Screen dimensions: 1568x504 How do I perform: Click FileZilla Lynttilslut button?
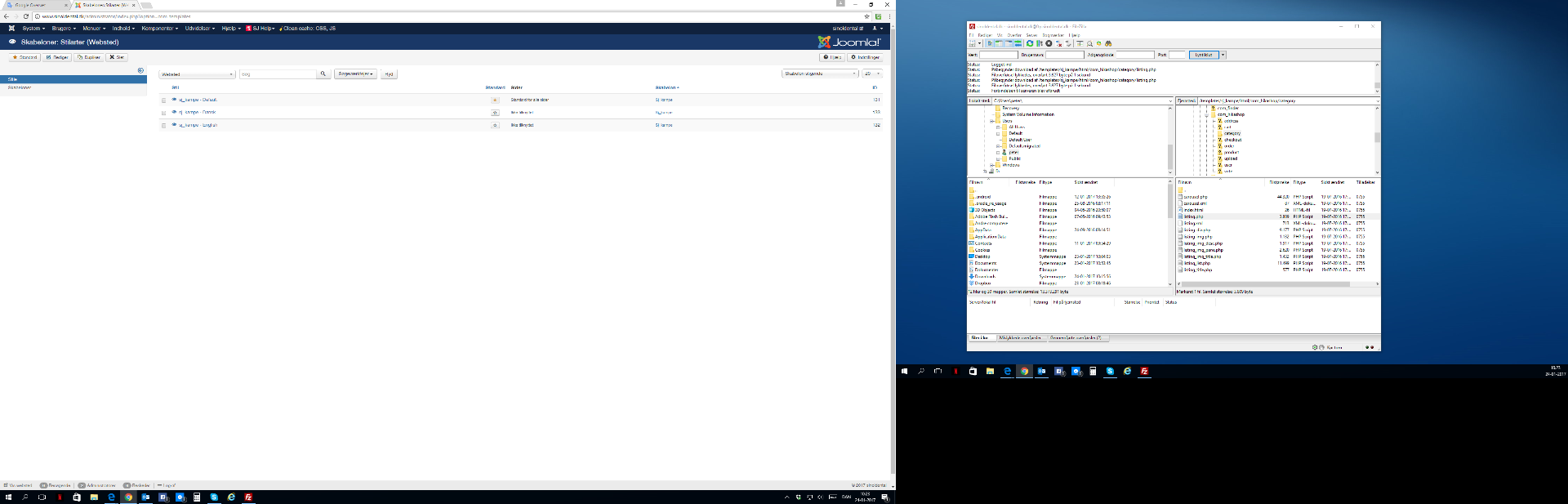pos(1204,55)
